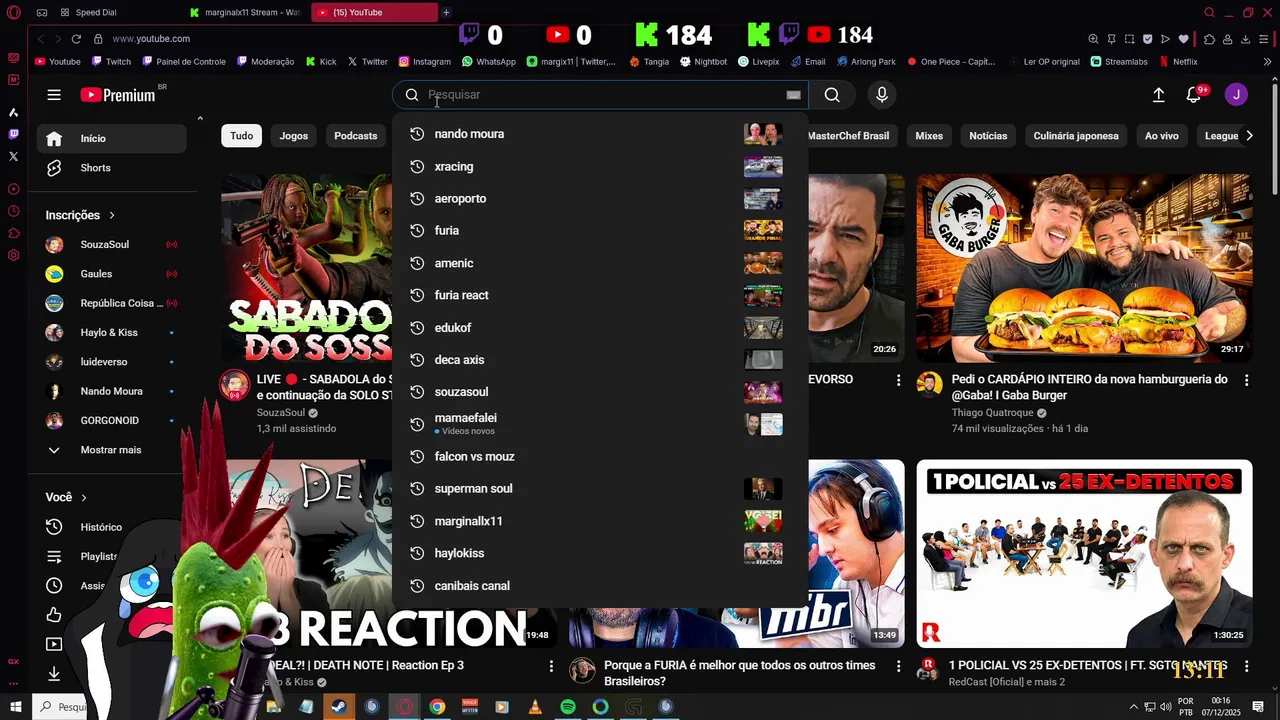Open the on-screen keyboard in the search box

793,95
